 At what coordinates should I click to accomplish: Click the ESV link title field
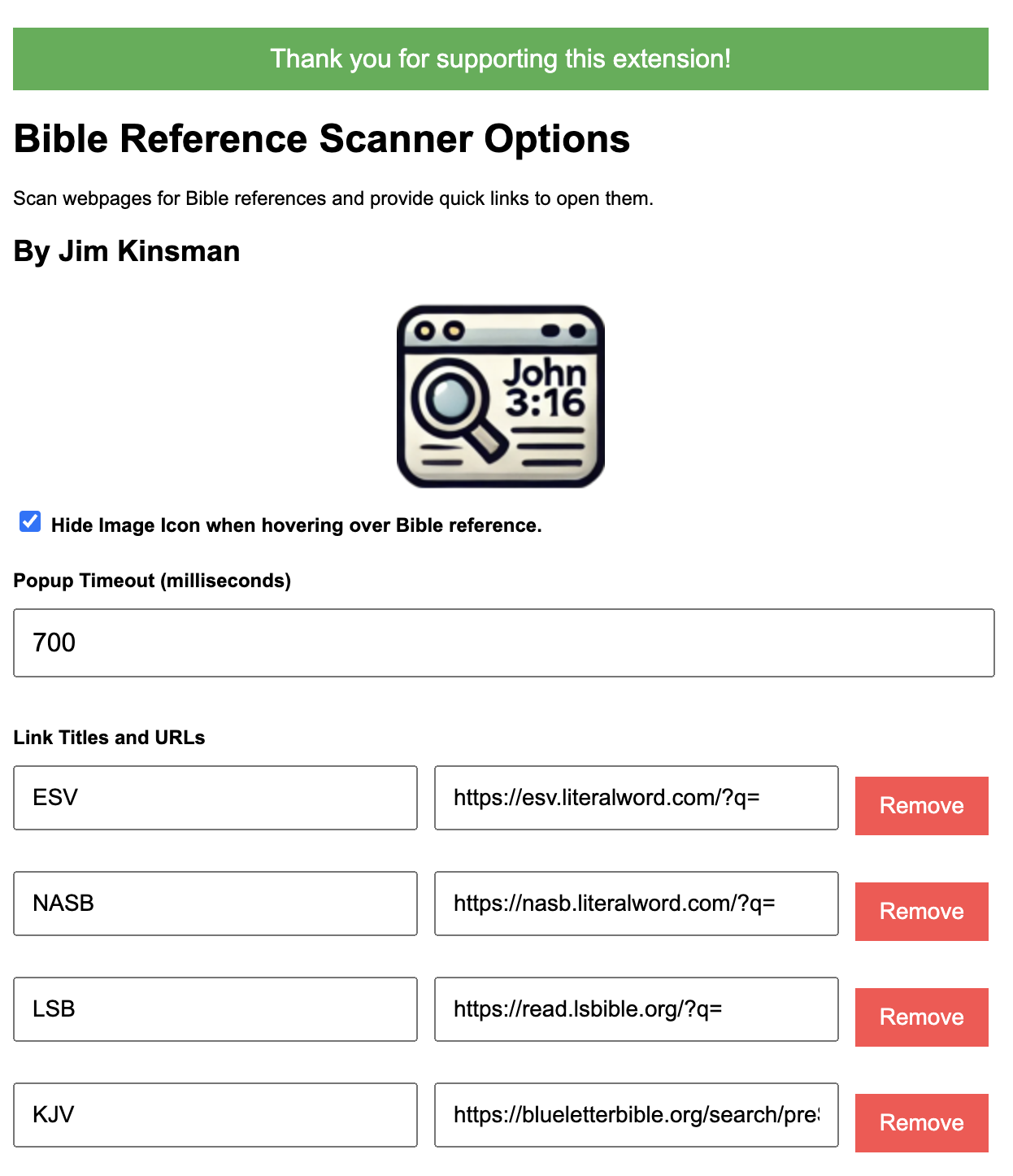tap(215, 798)
